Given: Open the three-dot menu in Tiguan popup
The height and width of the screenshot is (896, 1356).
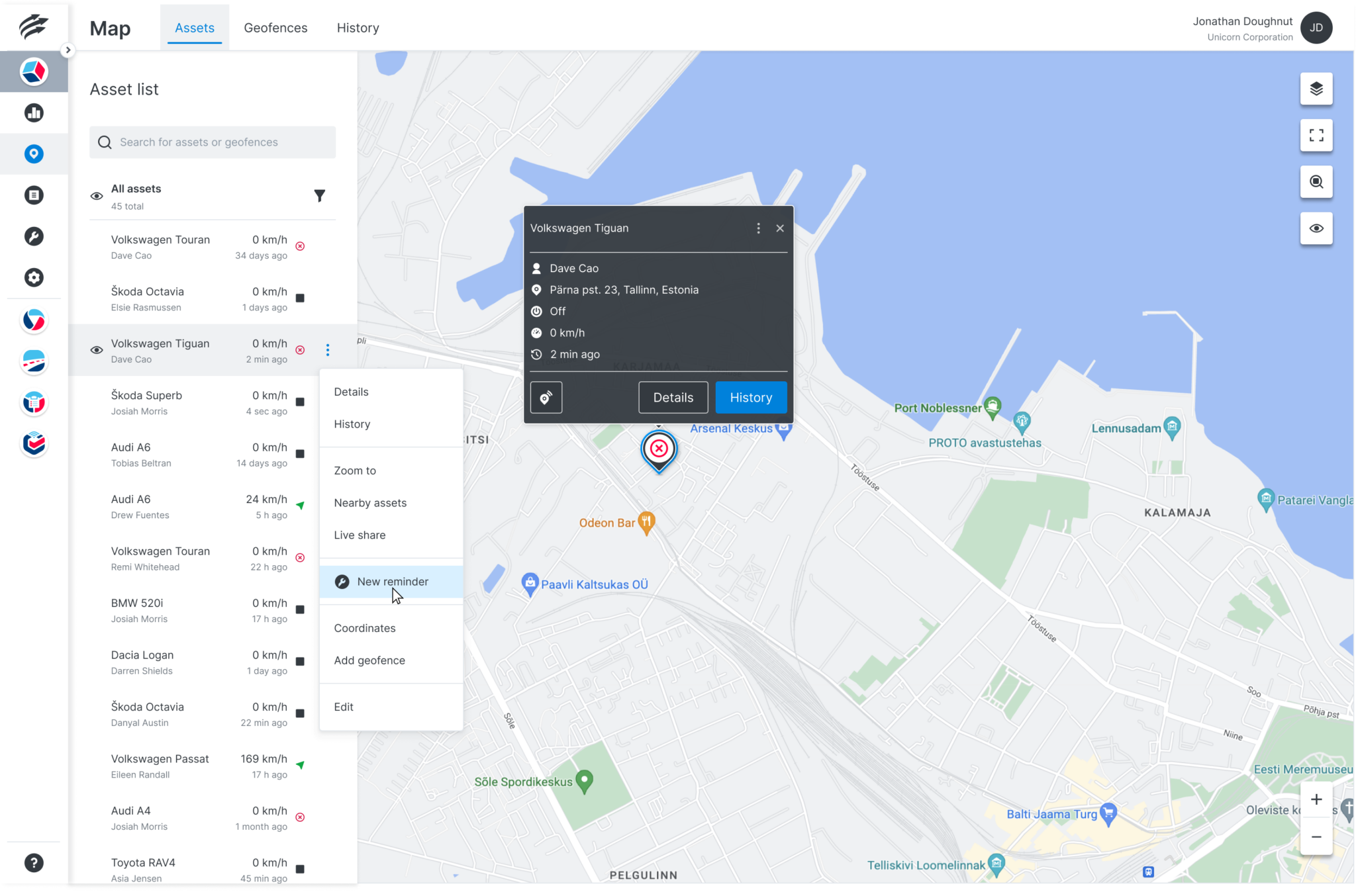Looking at the screenshot, I should tap(758, 228).
